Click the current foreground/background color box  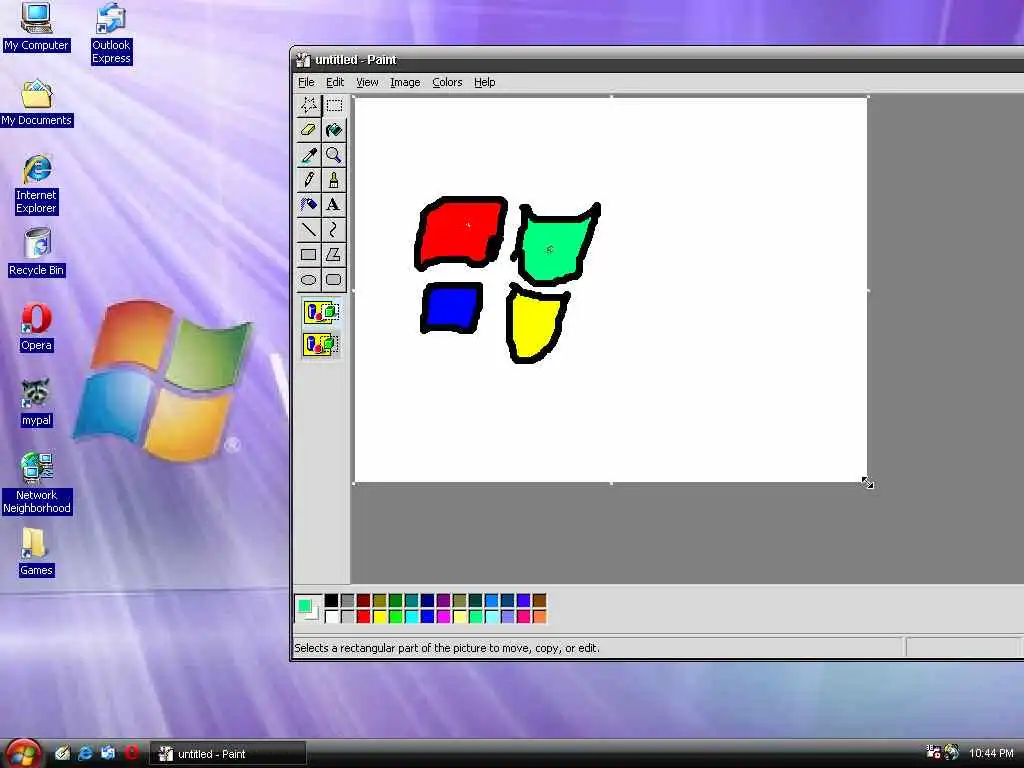point(308,608)
